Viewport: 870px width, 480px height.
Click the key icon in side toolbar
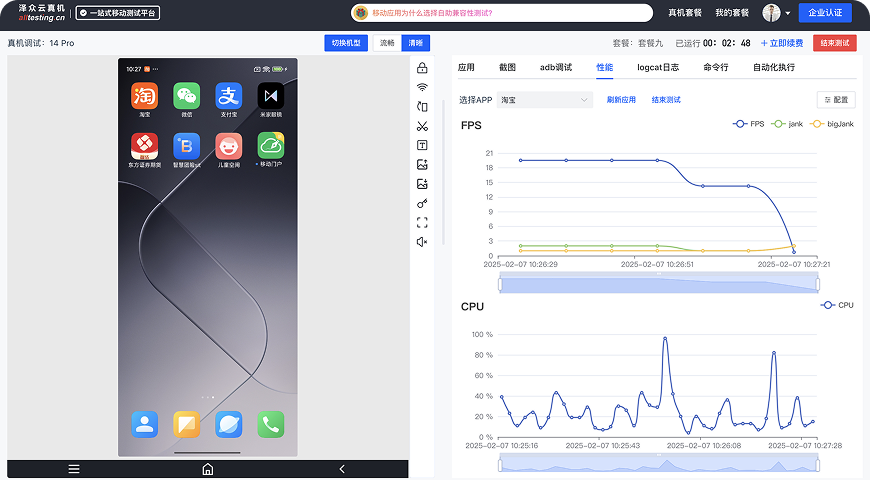click(x=422, y=203)
